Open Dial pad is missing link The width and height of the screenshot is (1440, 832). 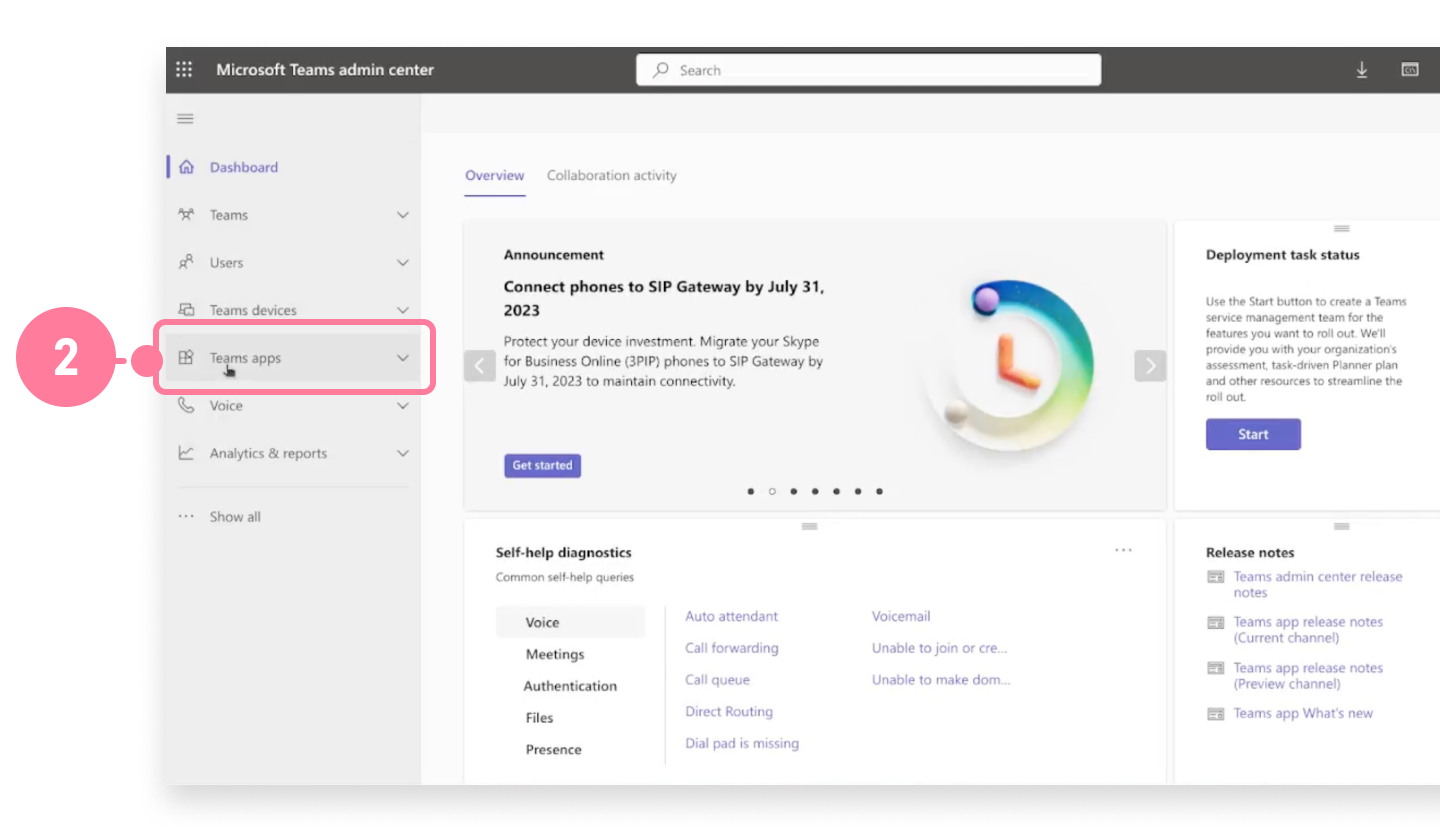coord(742,744)
